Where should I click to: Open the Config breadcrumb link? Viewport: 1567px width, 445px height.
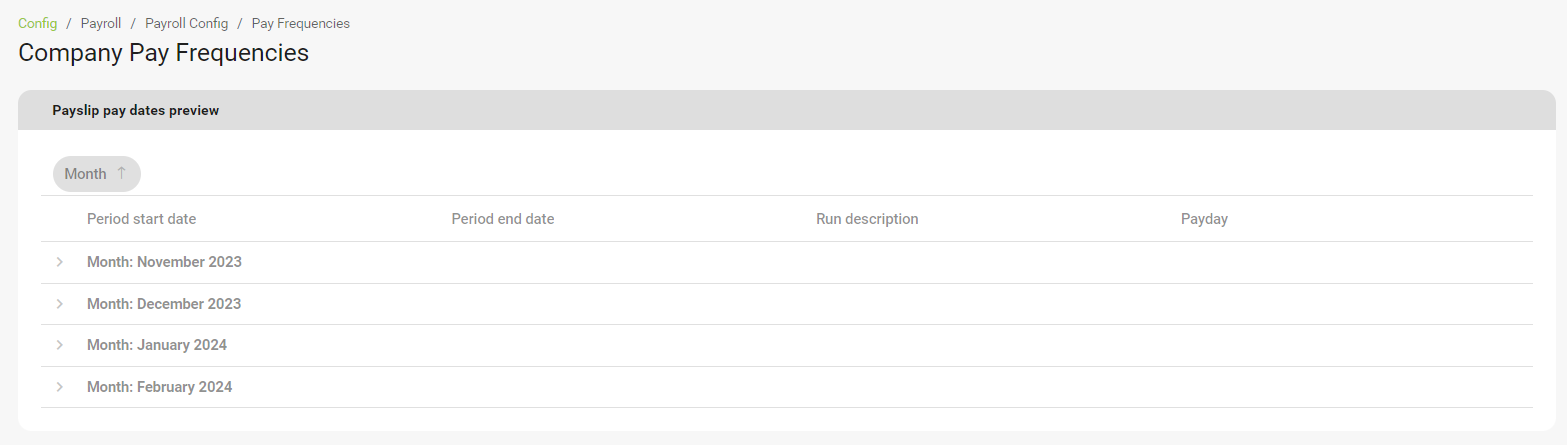(38, 23)
